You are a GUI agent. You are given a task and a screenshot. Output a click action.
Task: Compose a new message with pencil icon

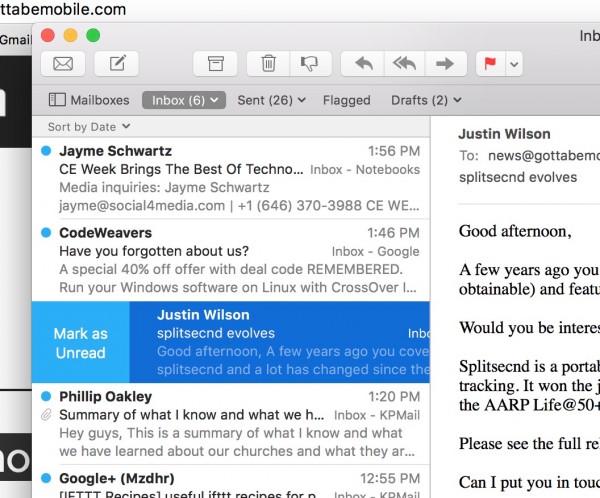[116, 64]
